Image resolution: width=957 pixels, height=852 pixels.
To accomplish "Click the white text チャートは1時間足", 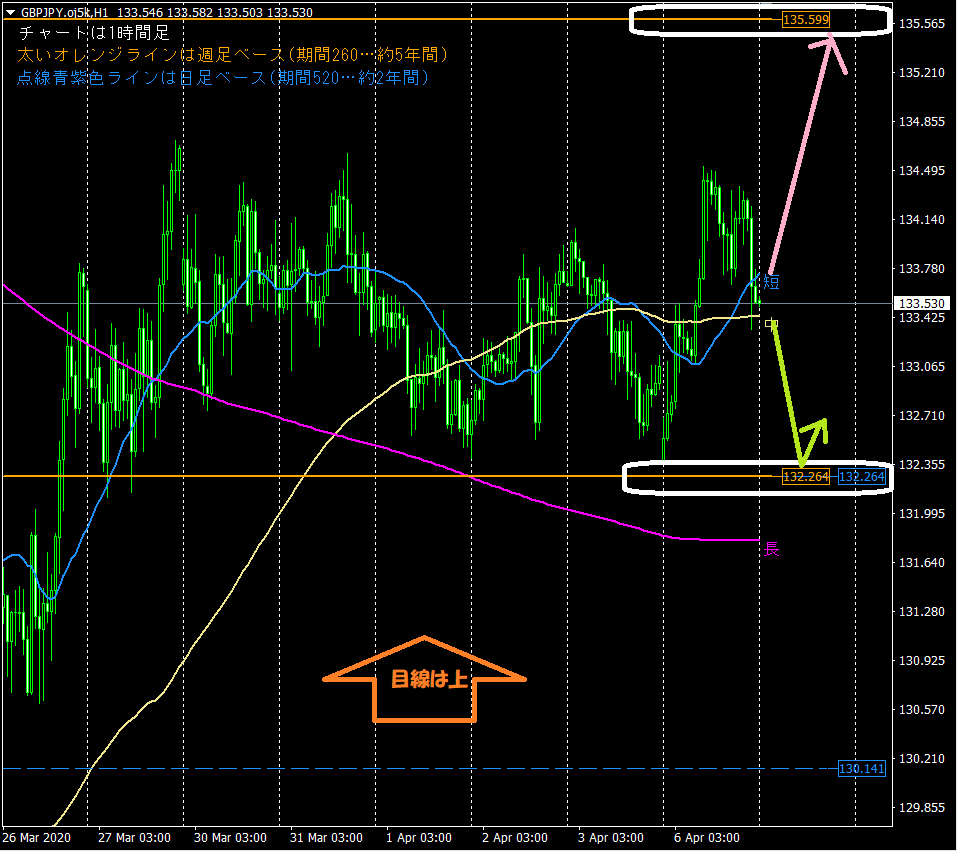I will point(95,33).
